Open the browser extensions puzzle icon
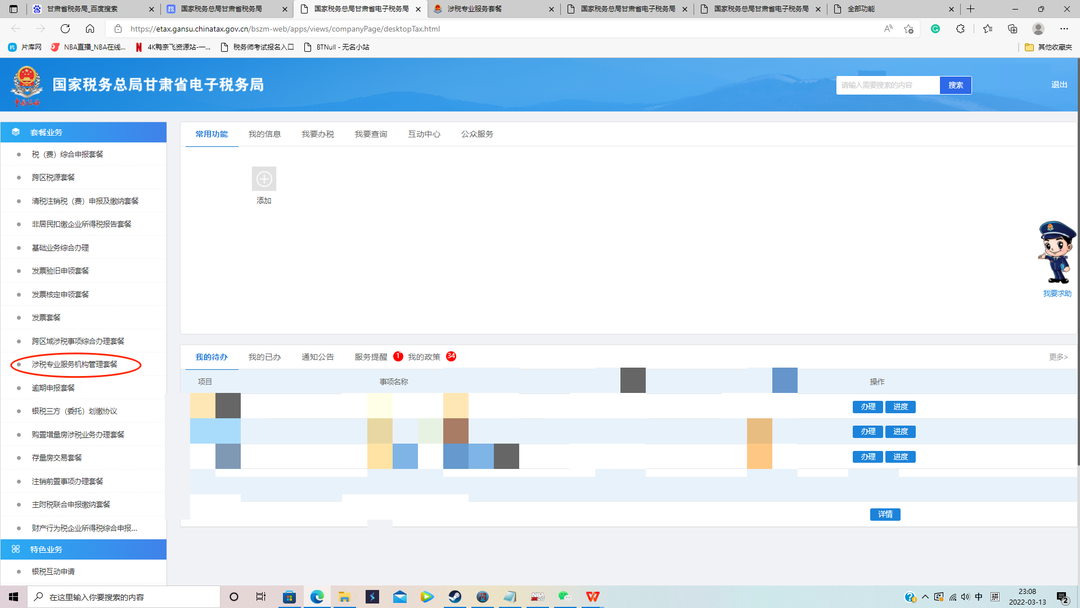The width and height of the screenshot is (1080, 608). pyautogui.click(x=960, y=29)
